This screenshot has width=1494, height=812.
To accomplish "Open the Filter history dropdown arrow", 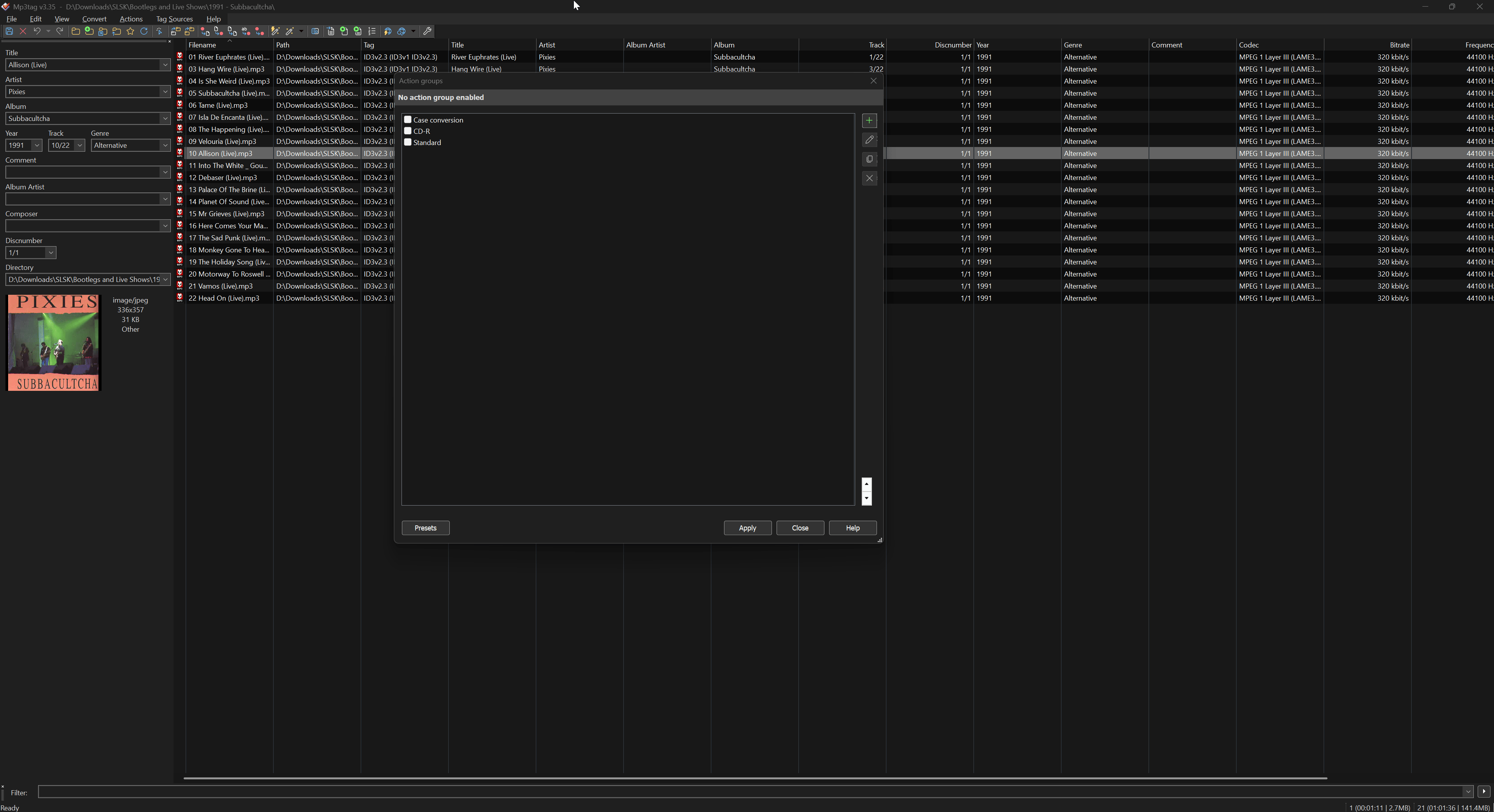I will 1468,792.
